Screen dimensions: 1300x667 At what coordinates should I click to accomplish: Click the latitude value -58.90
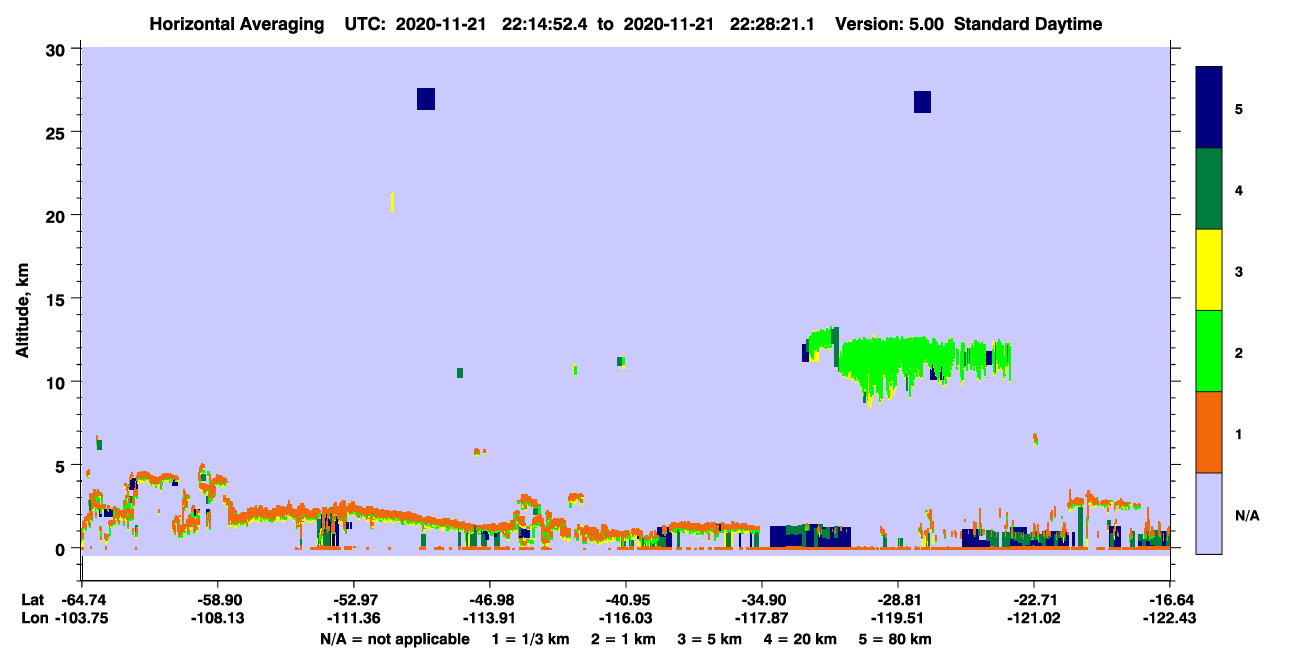(x=218, y=600)
